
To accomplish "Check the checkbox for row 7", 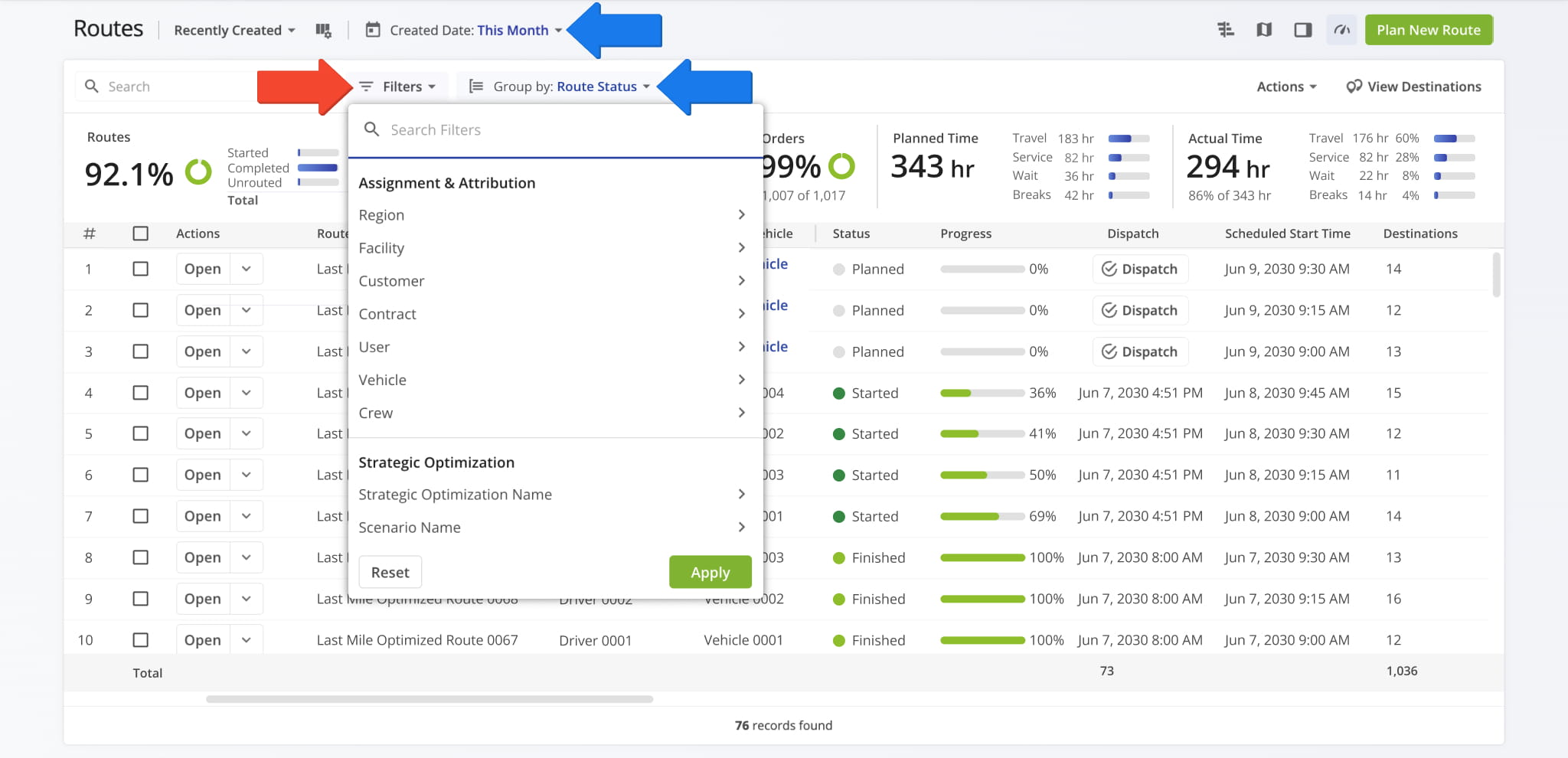I will pyautogui.click(x=140, y=516).
